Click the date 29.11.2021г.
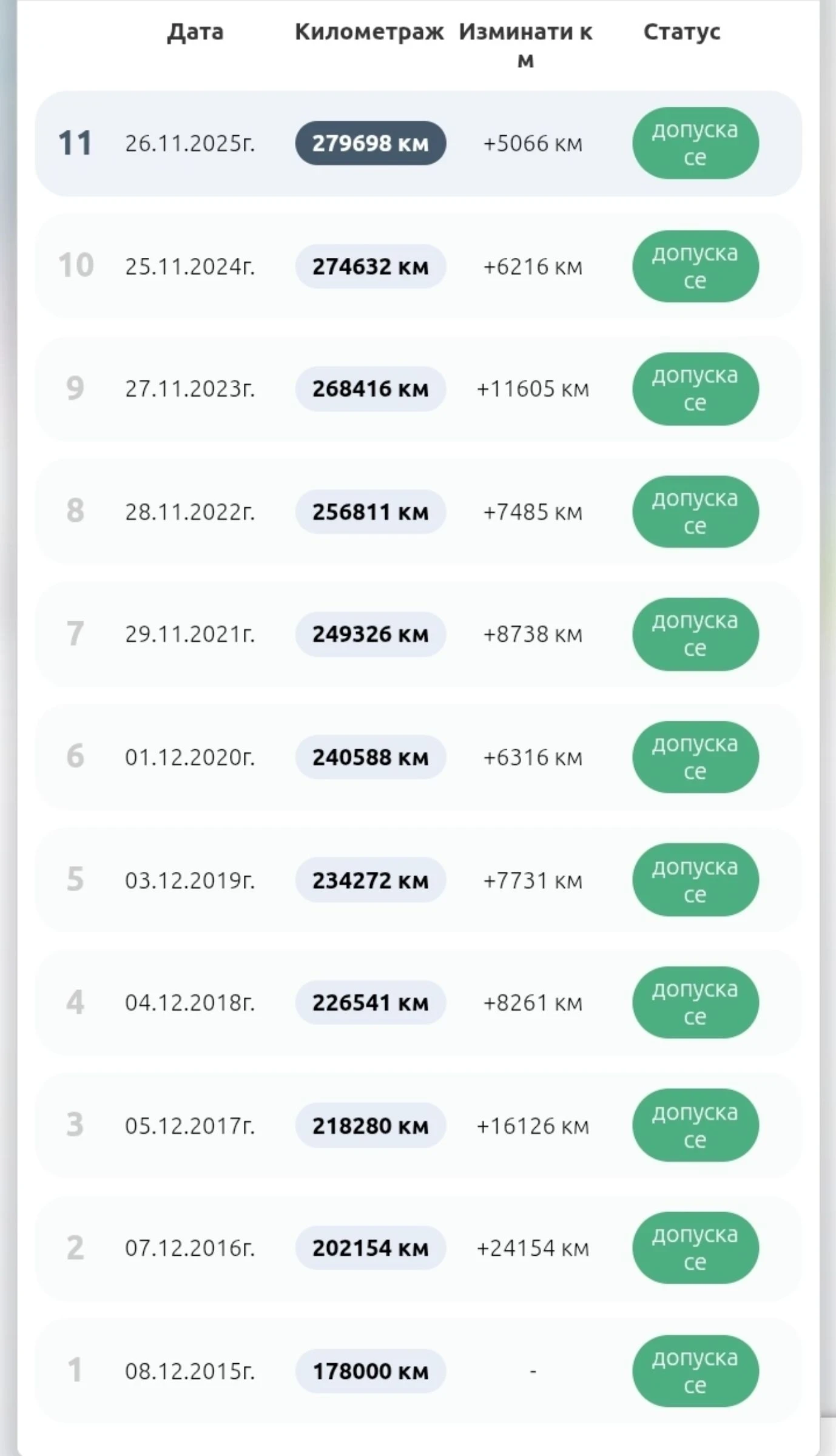This screenshot has width=836, height=1456. pos(190,634)
